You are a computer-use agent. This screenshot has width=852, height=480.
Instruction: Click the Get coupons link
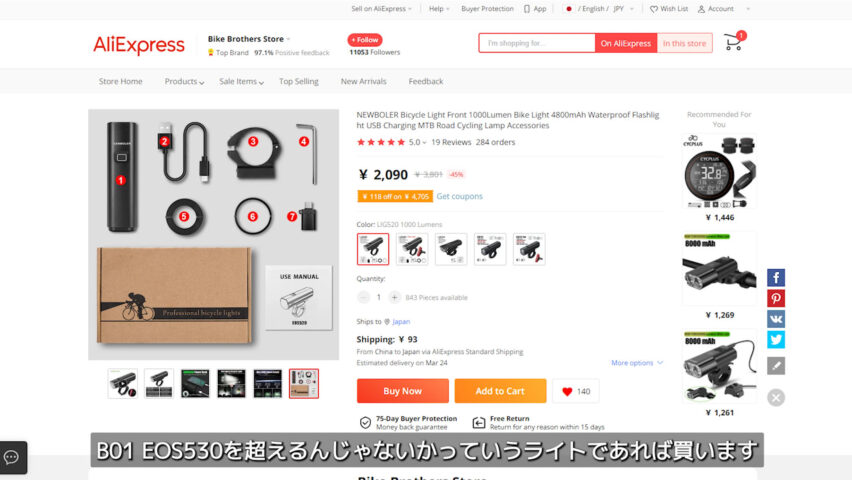click(459, 196)
